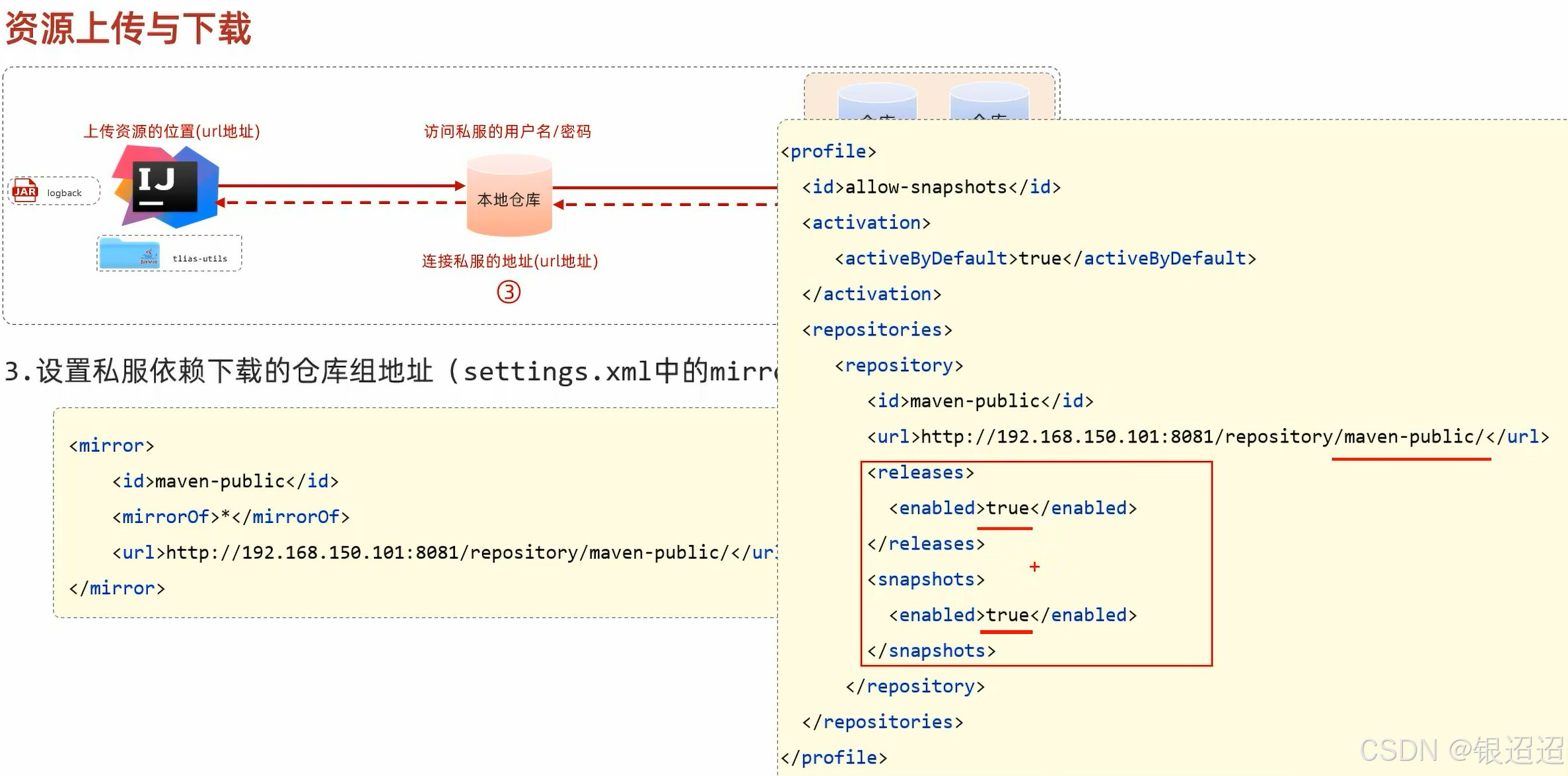Click true inside releases enabled tag

[1007, 509]
